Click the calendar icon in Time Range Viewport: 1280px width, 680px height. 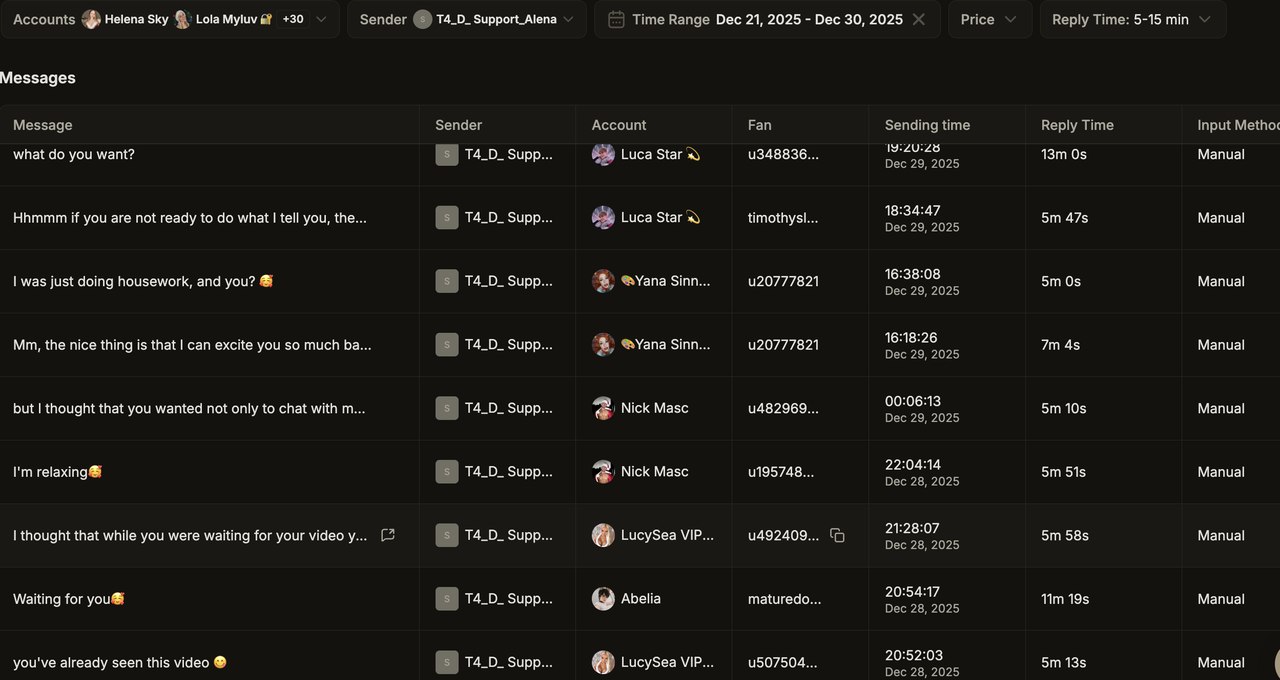617,19
